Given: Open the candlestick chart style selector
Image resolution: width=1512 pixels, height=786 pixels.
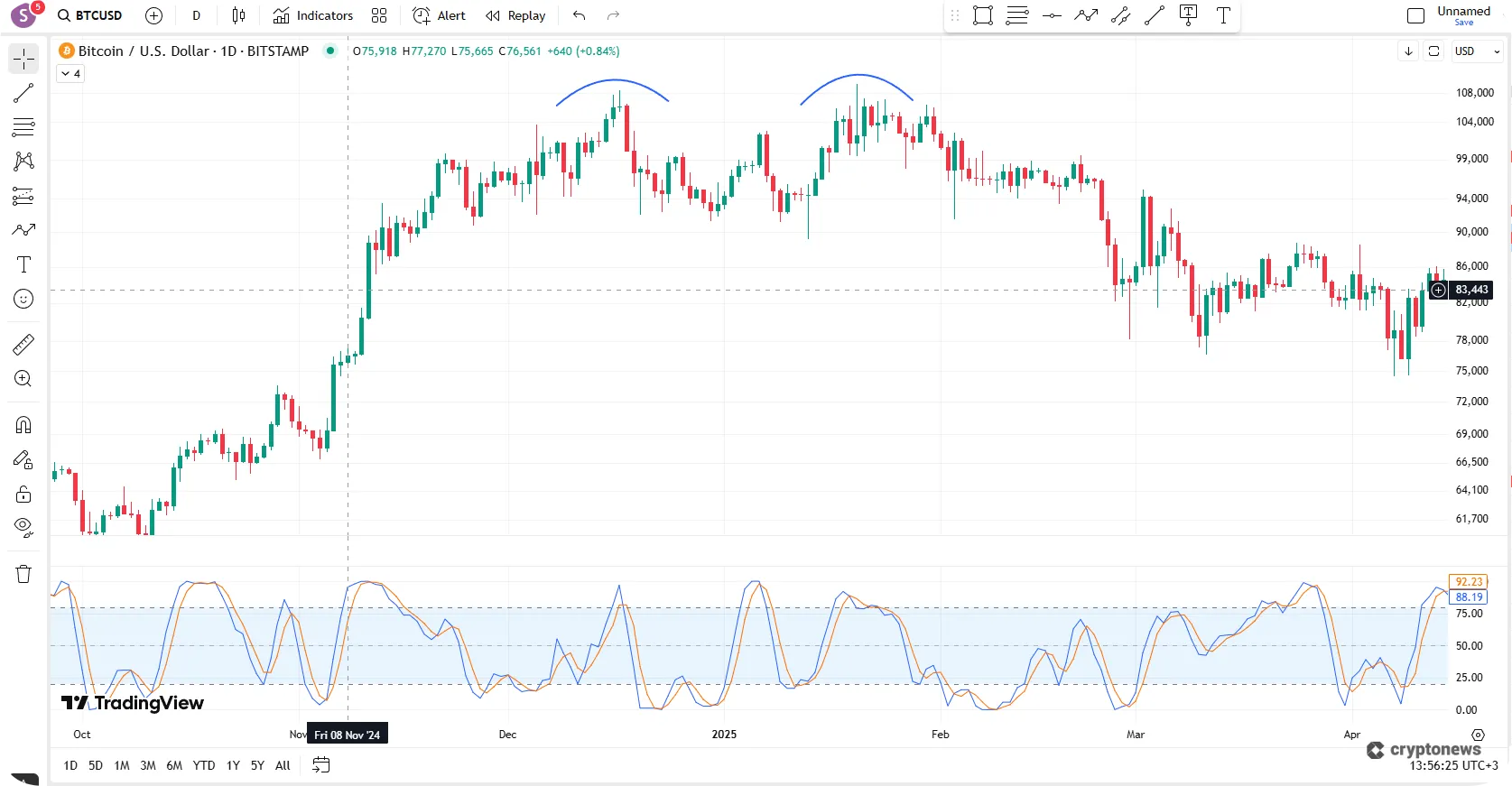Looking at the screenshot, I should [x=238, y=15].
